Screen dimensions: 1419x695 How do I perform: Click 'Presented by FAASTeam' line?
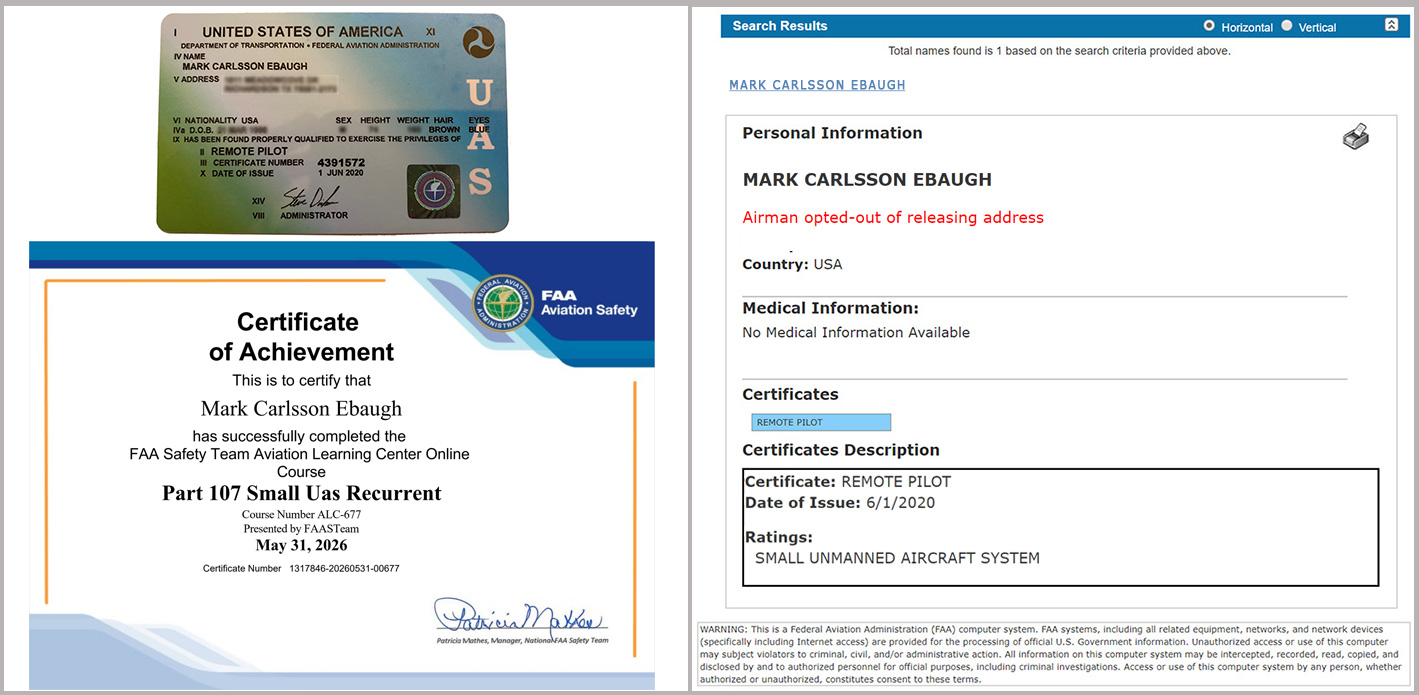coord(301,529)
